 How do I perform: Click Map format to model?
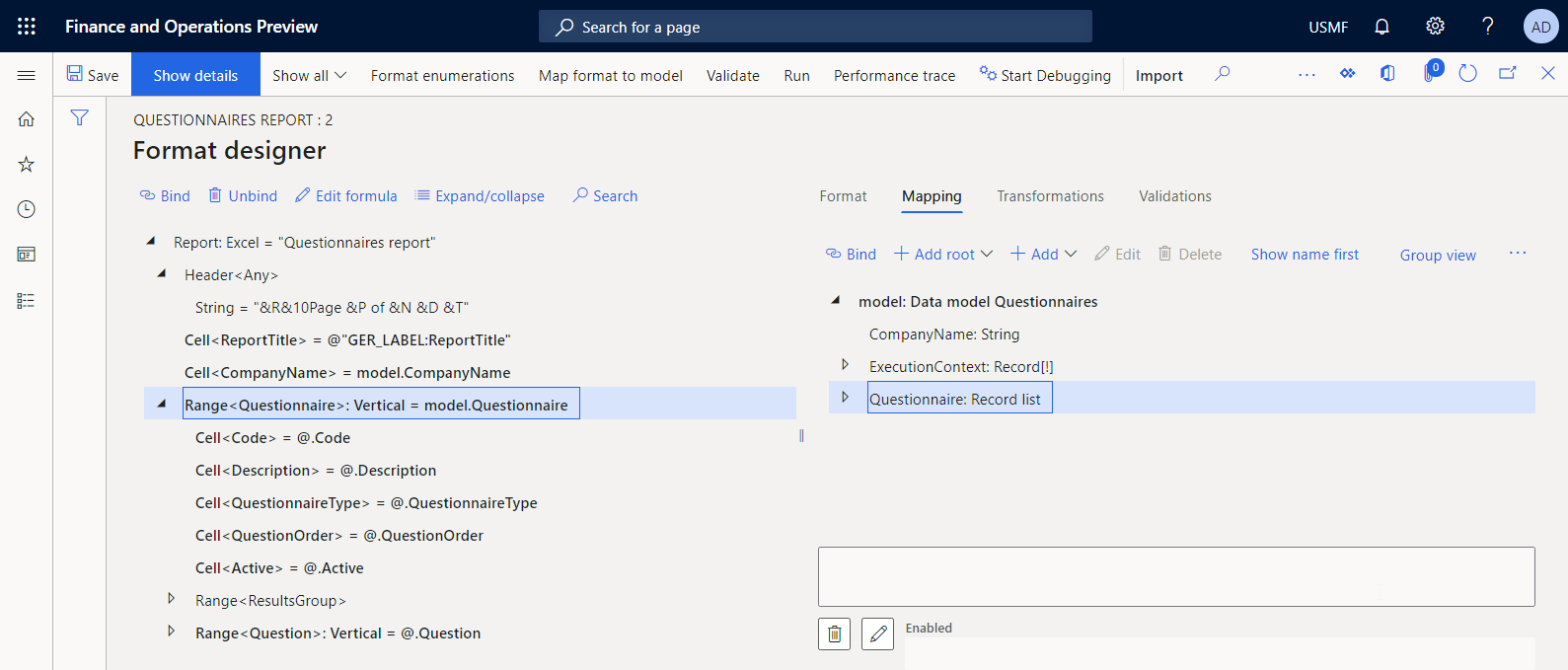611,75
